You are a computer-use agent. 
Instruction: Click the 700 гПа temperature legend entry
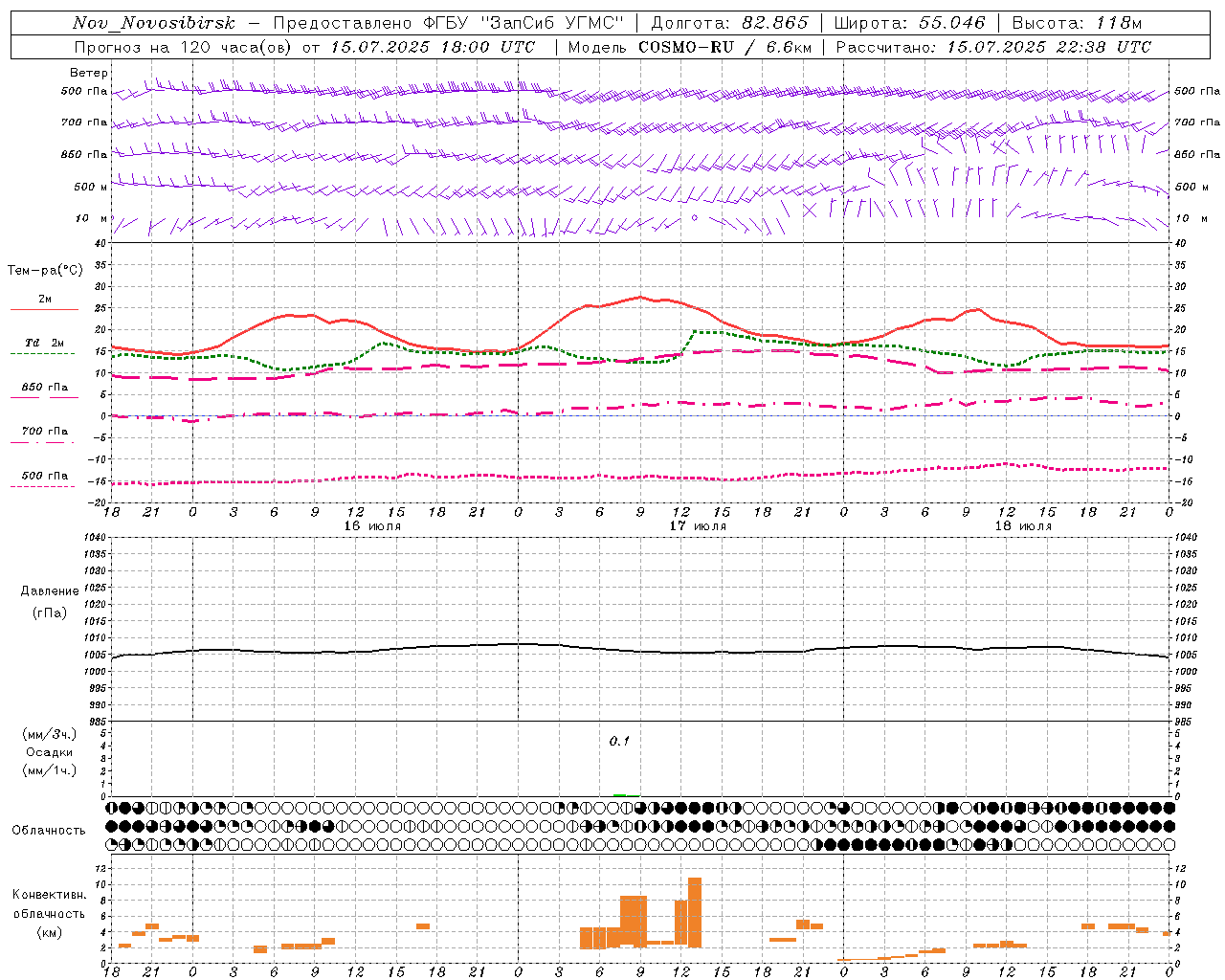(44, 432)
